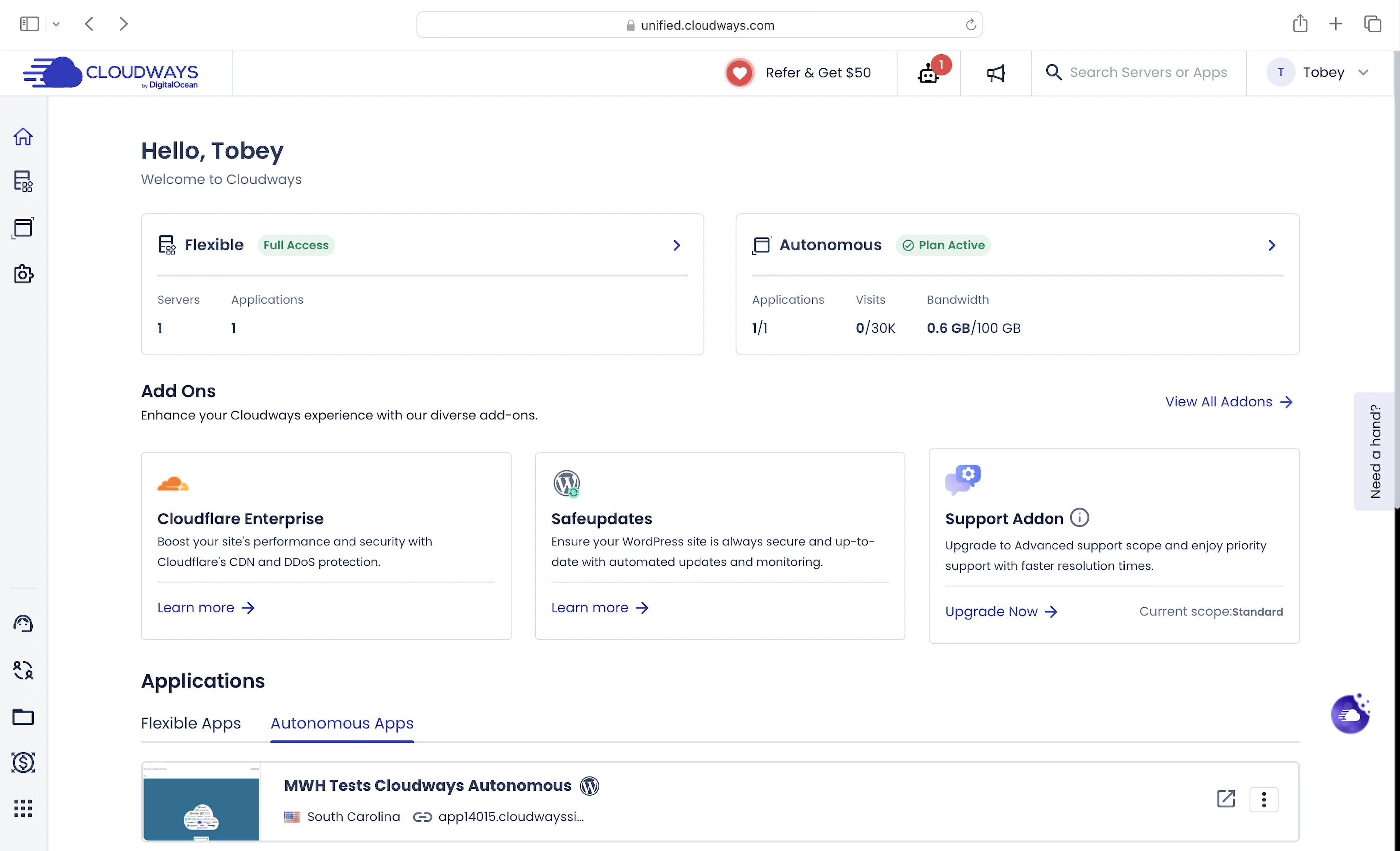The width and height of the screenshot is (1400, 851).
Task: Select the Autonomous Apps tab
Action: point(342,723)
